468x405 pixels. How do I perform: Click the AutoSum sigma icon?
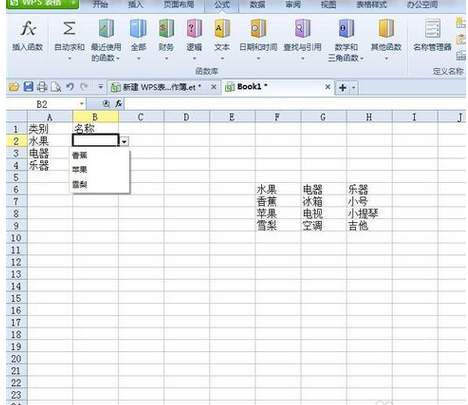tap(69, 28)
